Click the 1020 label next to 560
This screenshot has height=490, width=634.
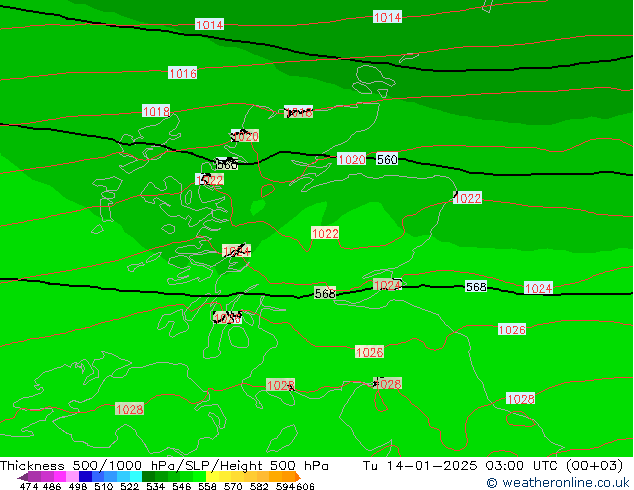pos(351,159)
